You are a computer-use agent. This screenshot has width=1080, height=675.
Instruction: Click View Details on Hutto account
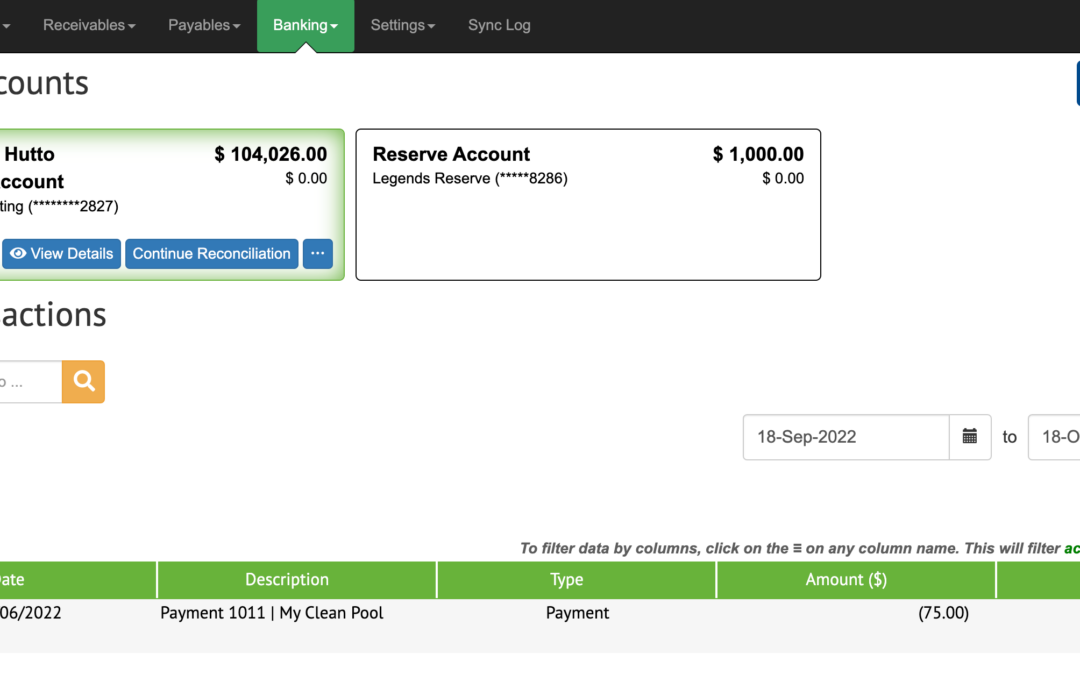[x=61, y=254]
